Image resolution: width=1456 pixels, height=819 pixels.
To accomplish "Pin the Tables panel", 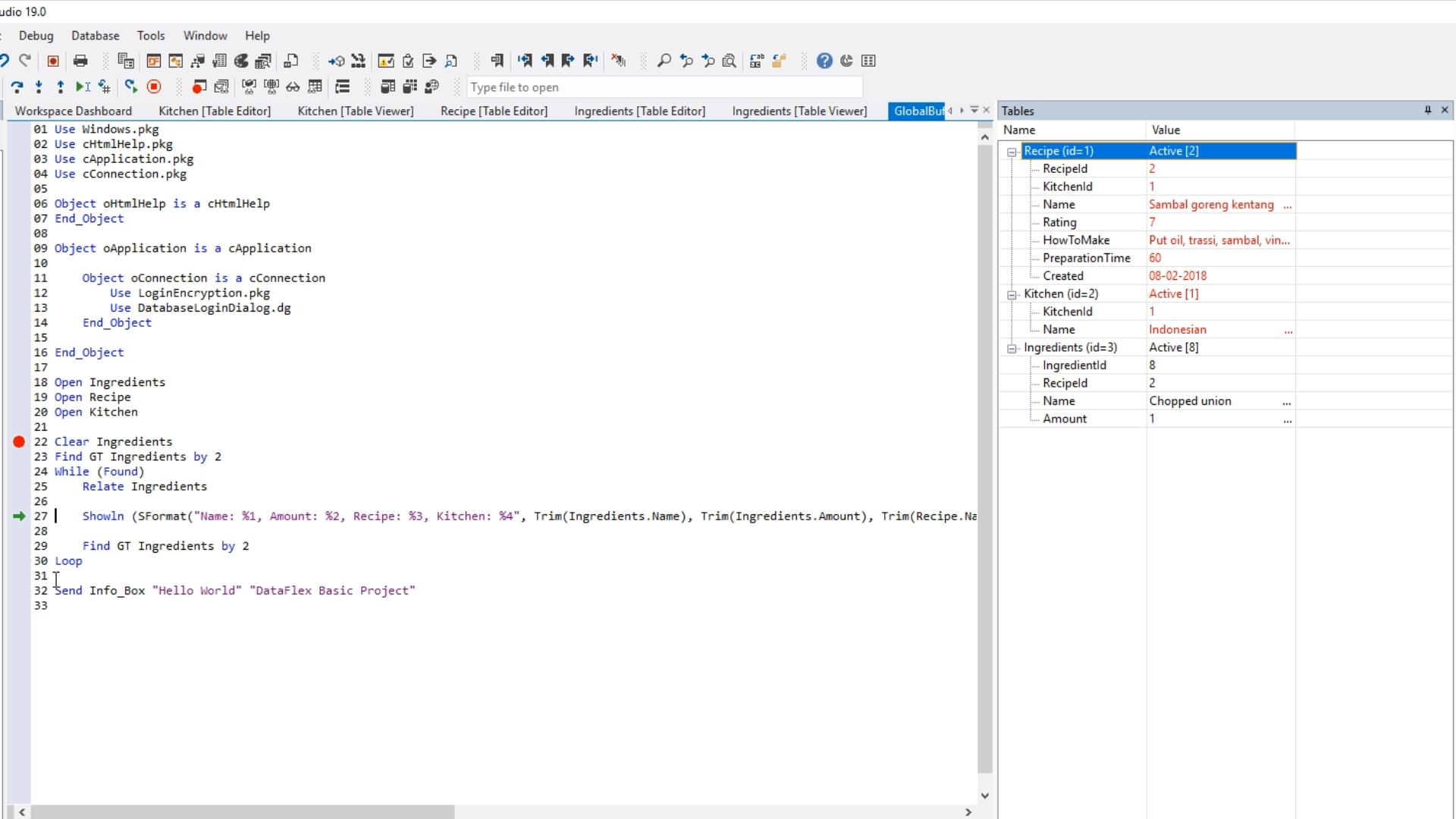I will (x=1427, y=110).
